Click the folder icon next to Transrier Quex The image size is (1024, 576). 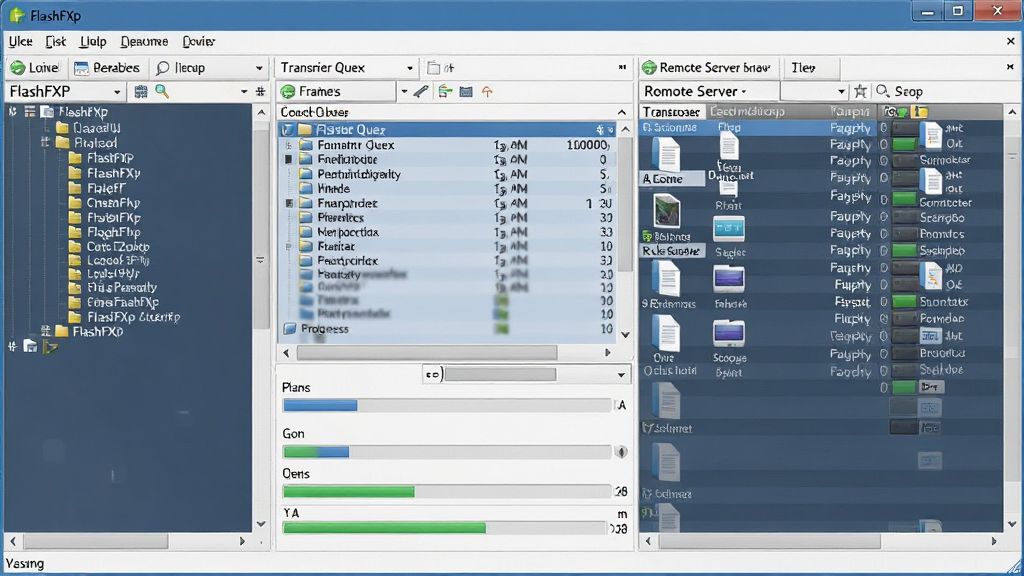pos(433,67)
